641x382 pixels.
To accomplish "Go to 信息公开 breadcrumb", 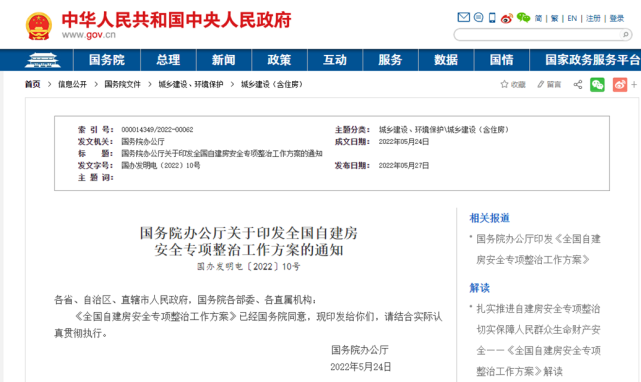I will [x=72, y=84].
